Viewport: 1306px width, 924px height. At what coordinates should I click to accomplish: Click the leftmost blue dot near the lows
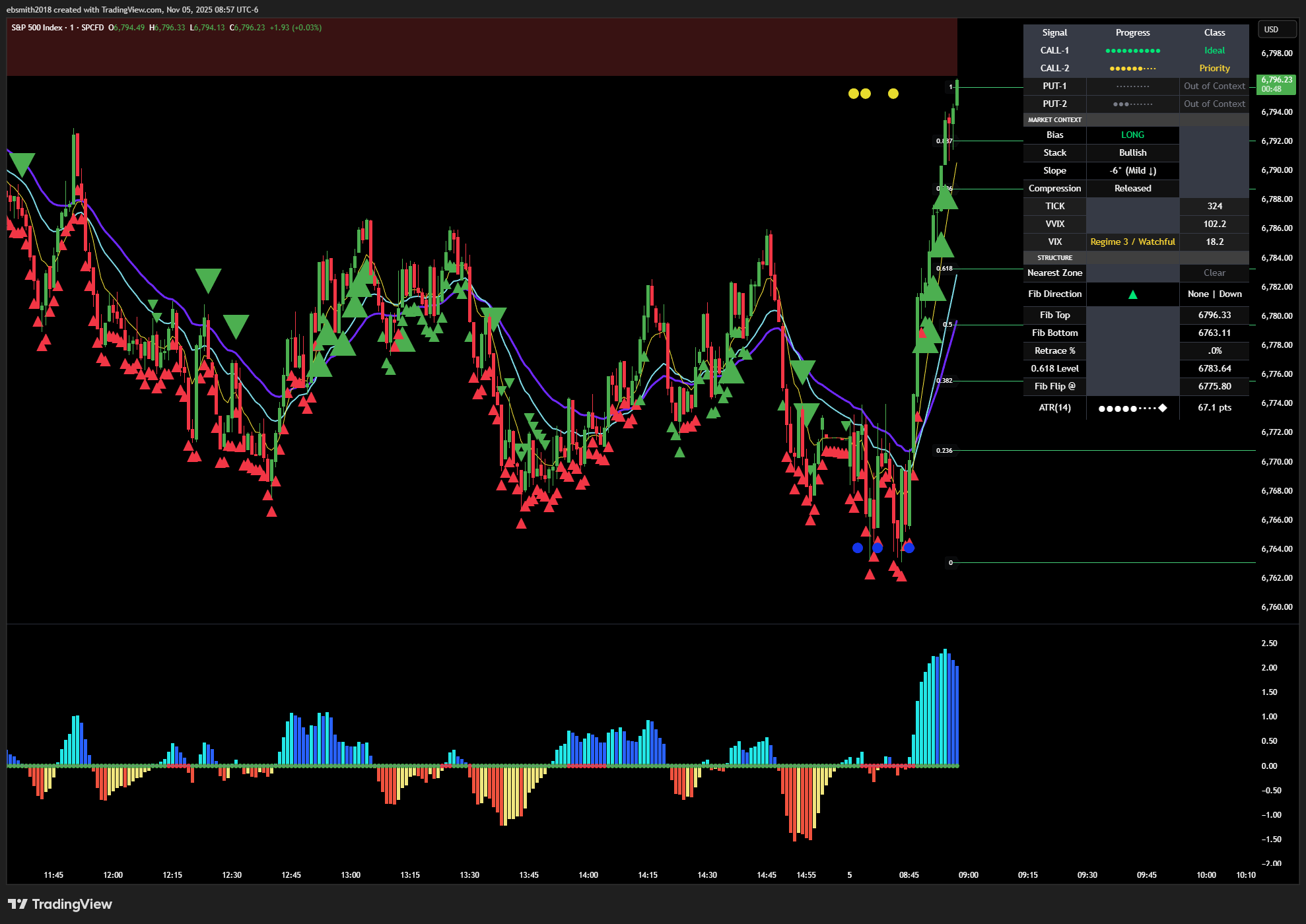click(857, 548)
